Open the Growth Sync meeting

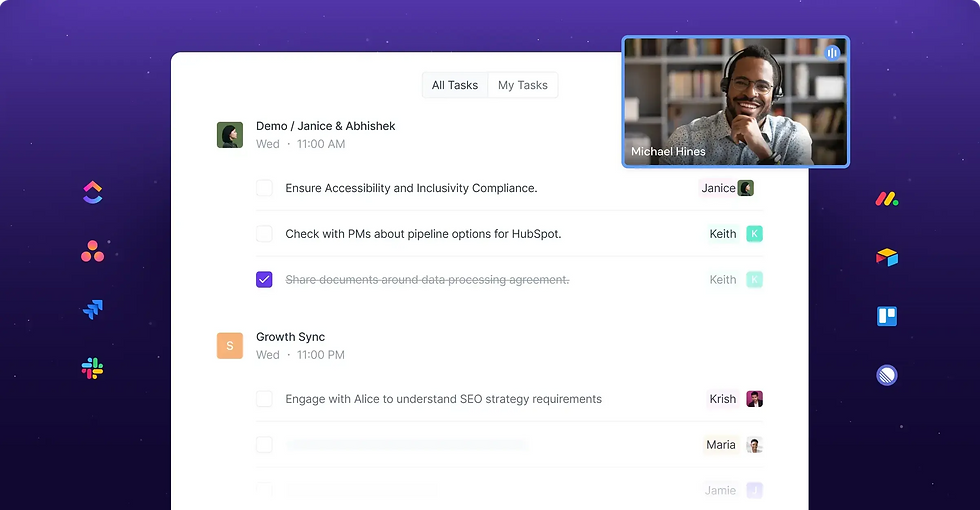pos(291,337)
